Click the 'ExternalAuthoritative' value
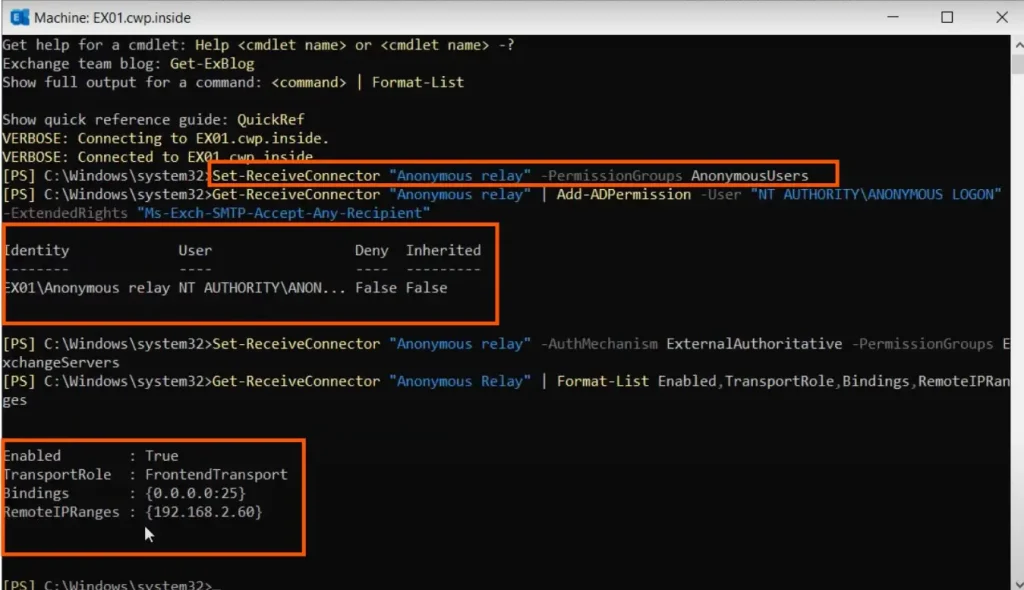Screen dimensions: 1024x590 pos(754,344)
